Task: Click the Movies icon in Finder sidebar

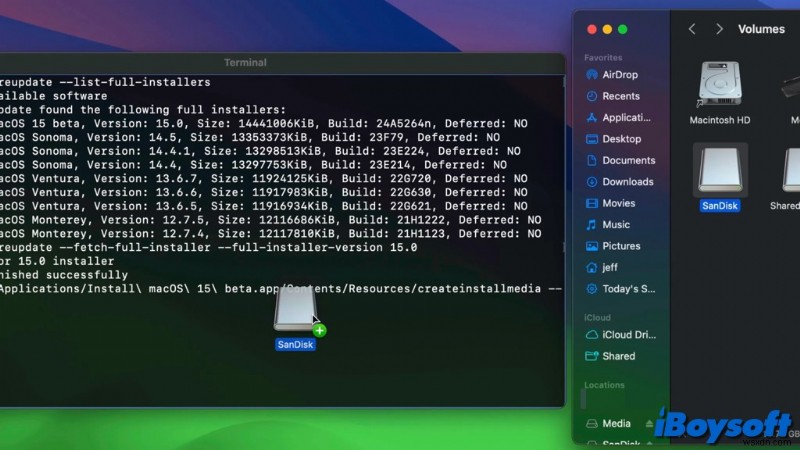Action: tap(591, 203)
